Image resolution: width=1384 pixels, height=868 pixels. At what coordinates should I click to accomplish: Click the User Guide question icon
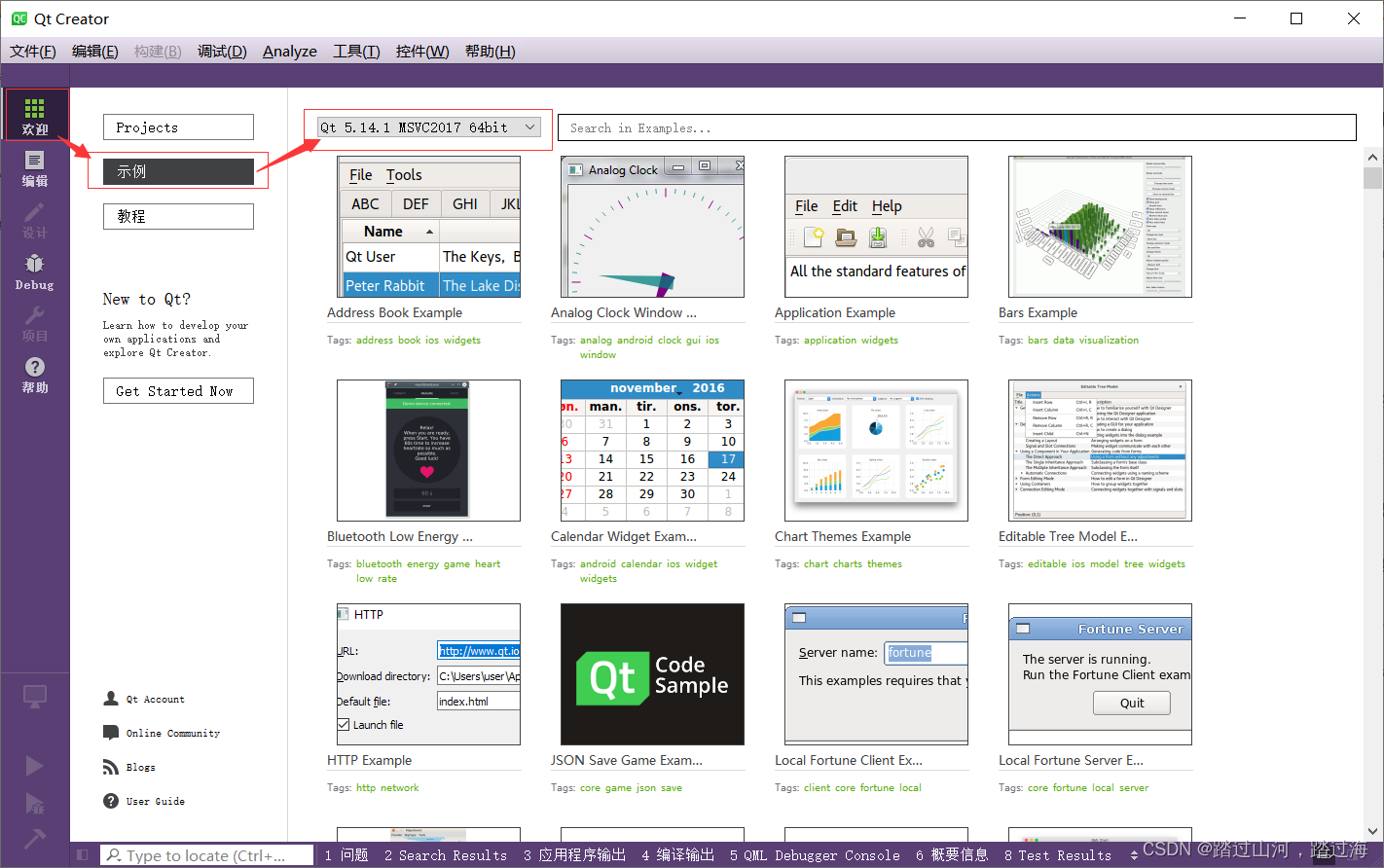click(x=111, y=801)
